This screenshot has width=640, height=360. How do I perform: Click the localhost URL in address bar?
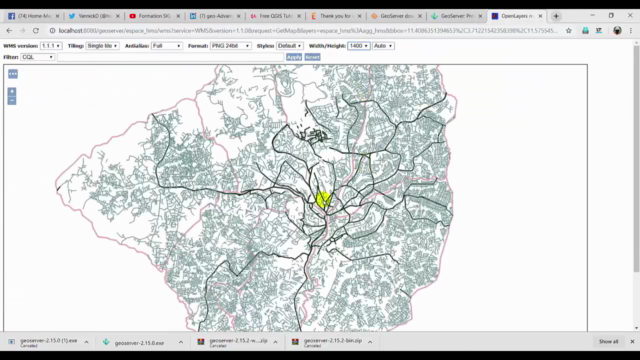pos(308,31)
